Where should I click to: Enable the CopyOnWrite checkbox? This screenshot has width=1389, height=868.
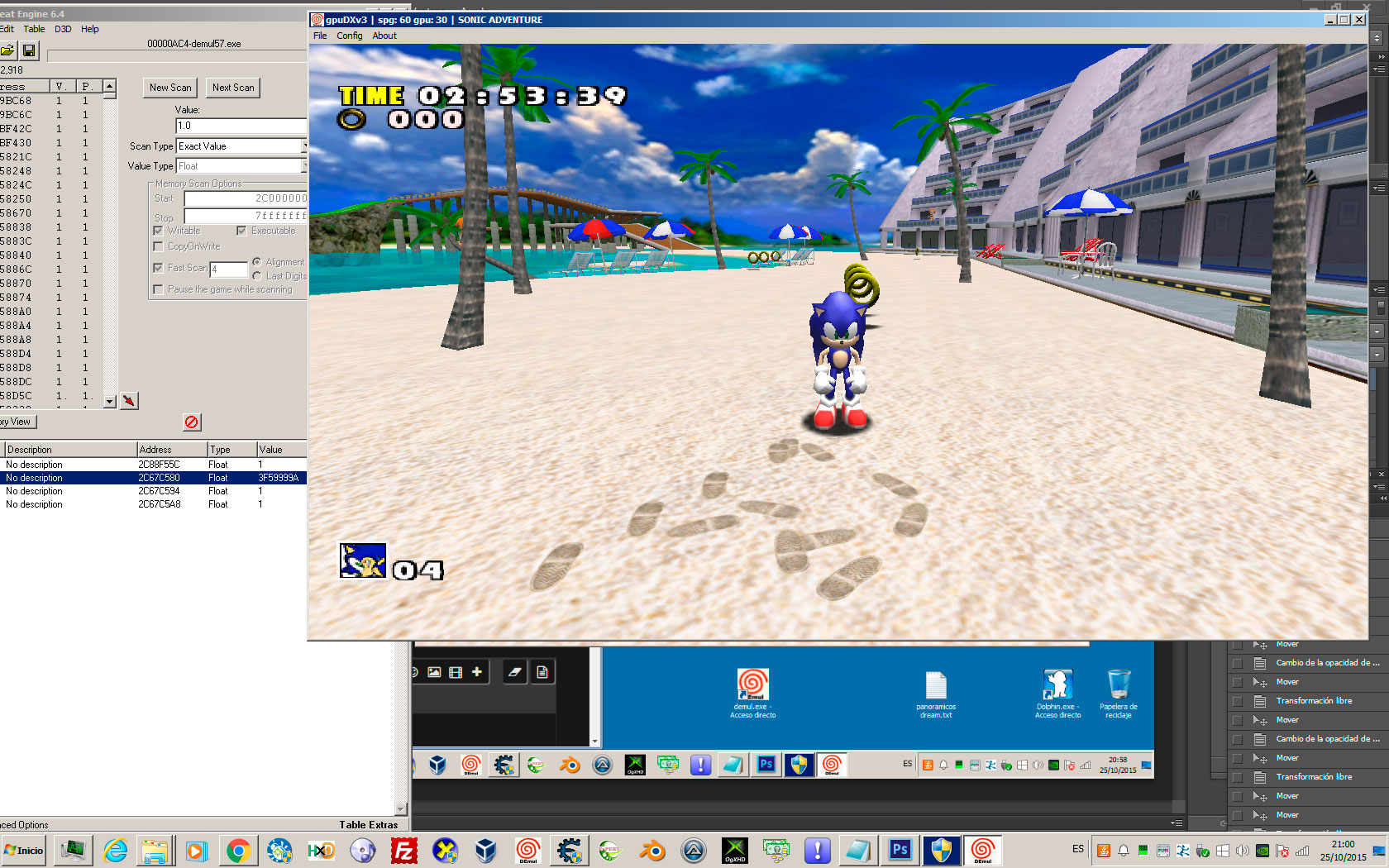158,246
